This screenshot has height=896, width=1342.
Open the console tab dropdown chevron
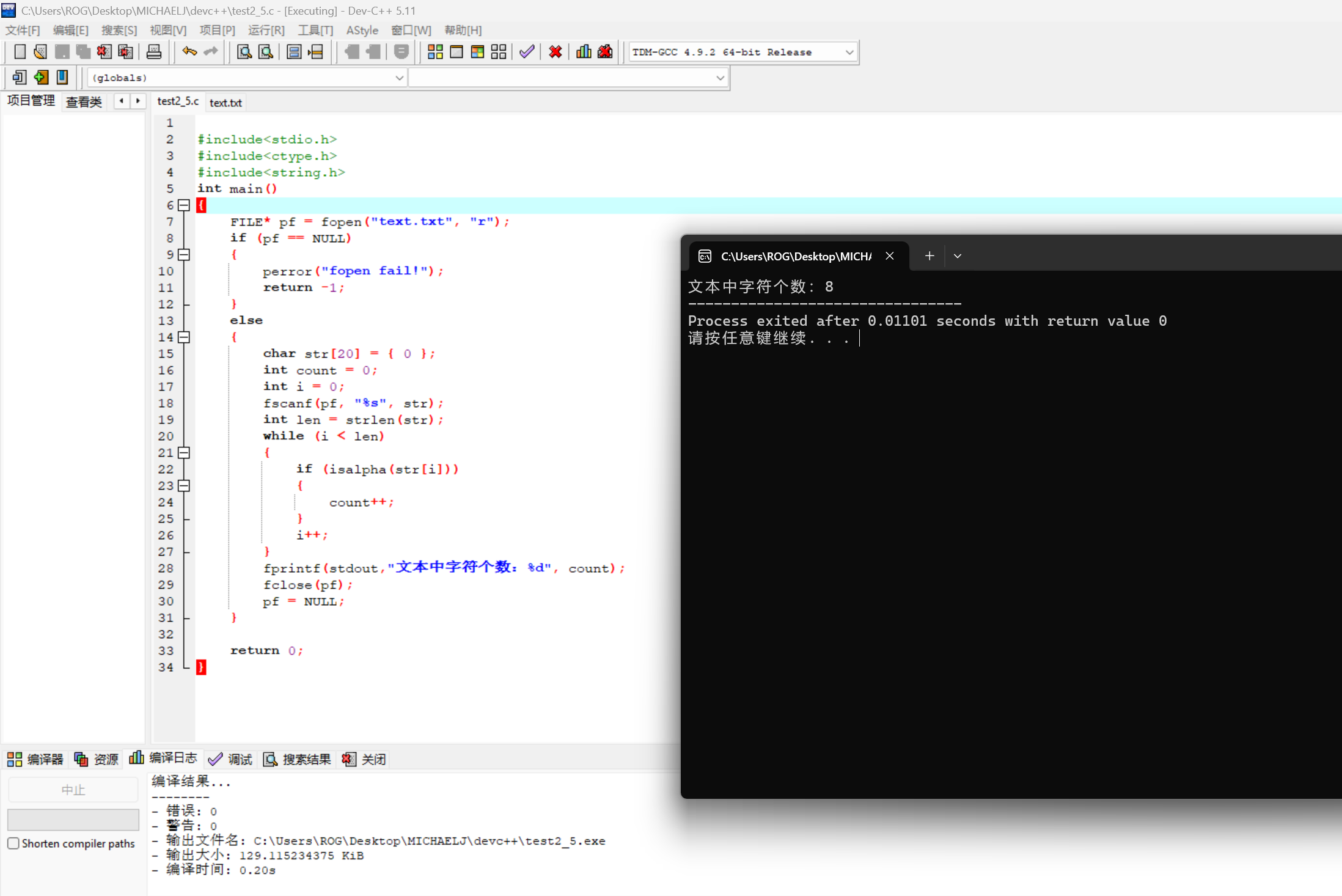tap(958, 256)
